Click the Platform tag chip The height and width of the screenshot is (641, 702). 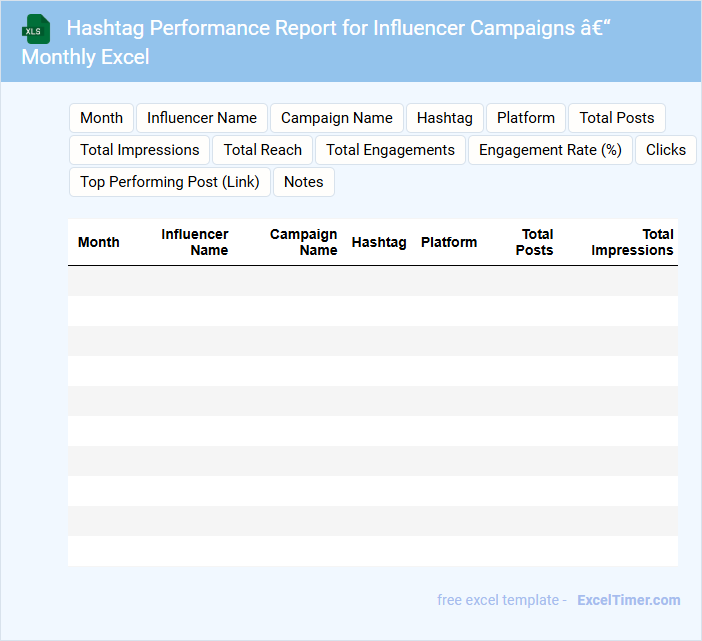pyautogui.click(x=526, y=118)
